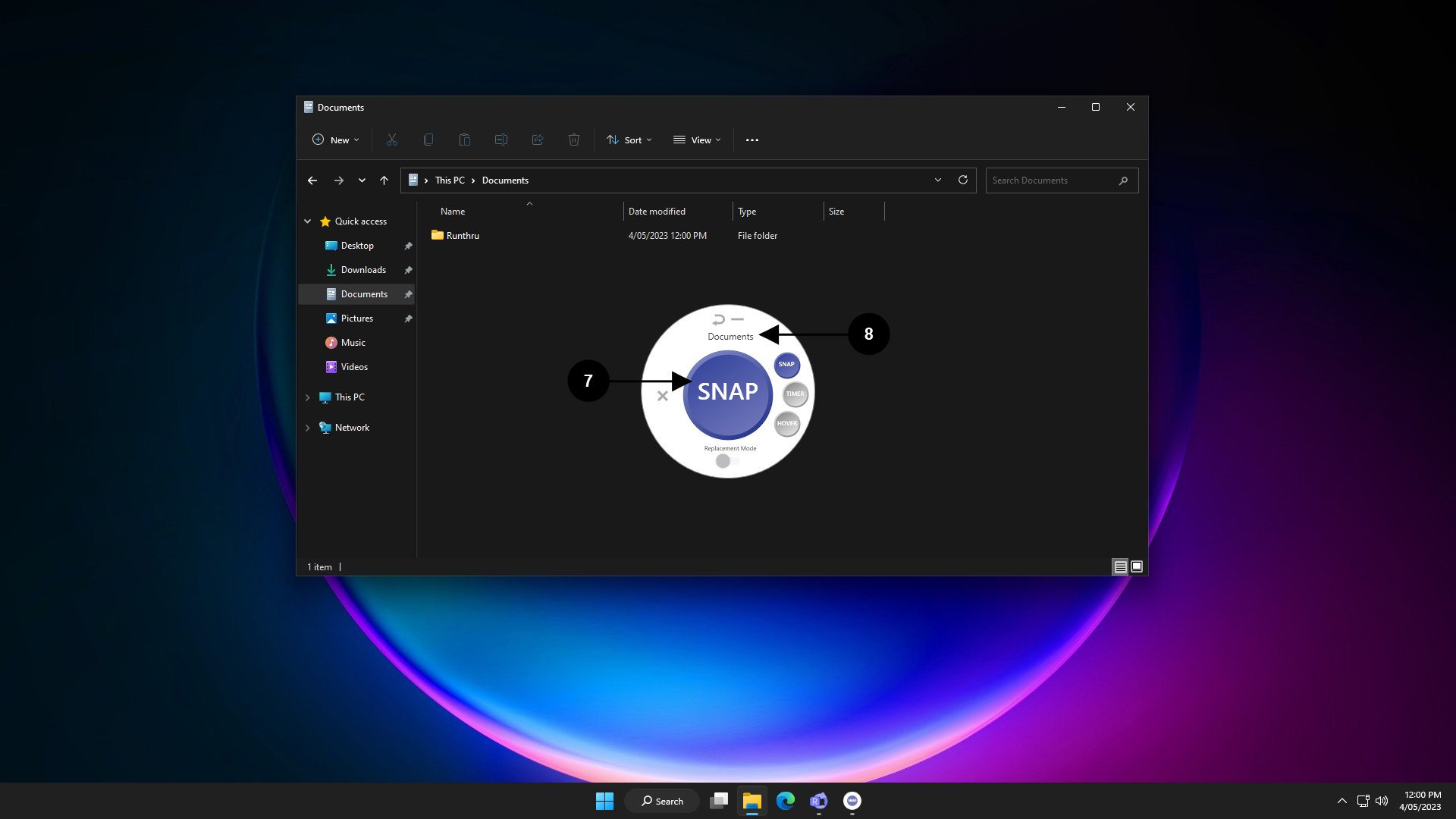Switch to large thumbnails view icon
The height and width of the screenshot is (819, 1456).
coord(1136,566)
